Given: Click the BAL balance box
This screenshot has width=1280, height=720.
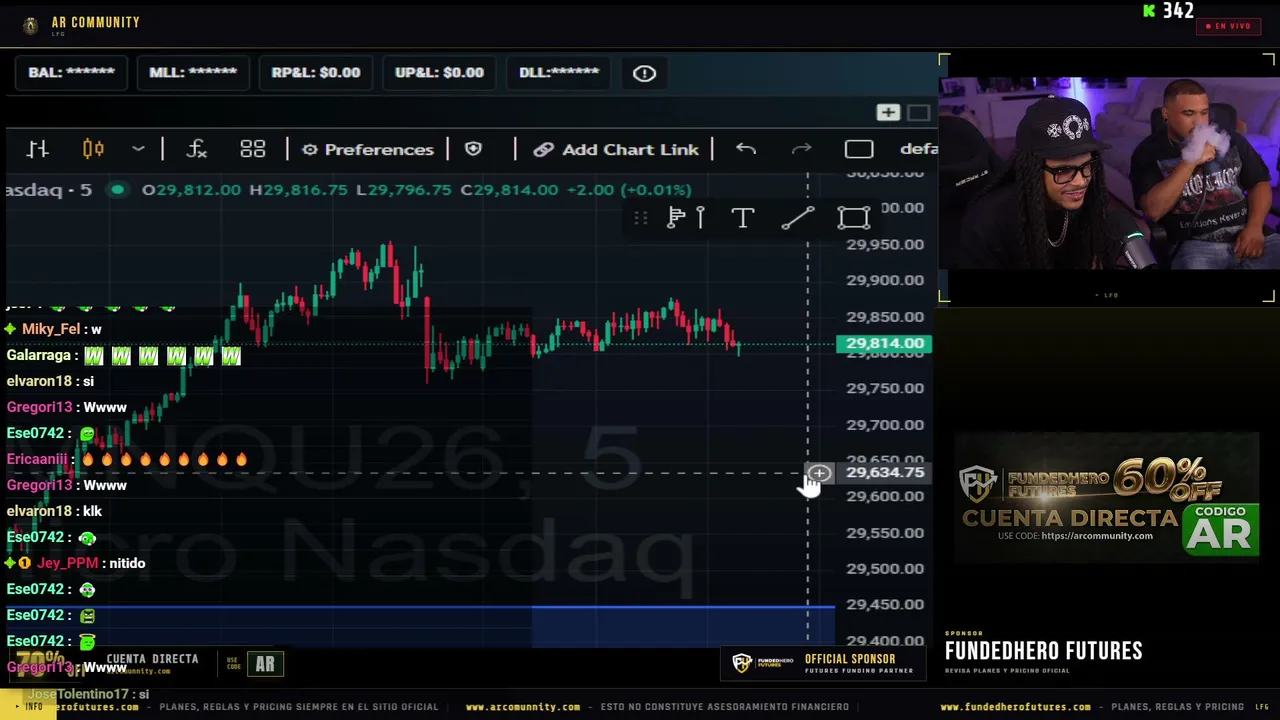Looking at the screenshot, I should 71,72.
